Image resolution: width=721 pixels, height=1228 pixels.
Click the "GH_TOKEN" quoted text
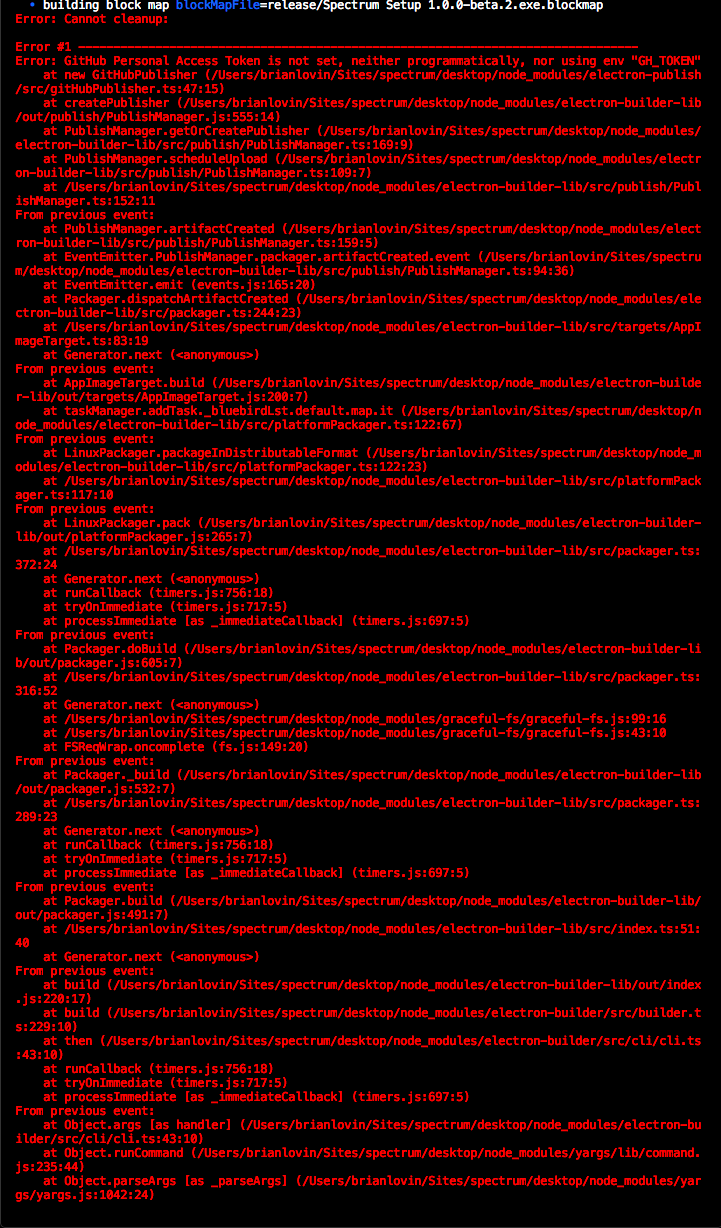[x=666, y=61]
